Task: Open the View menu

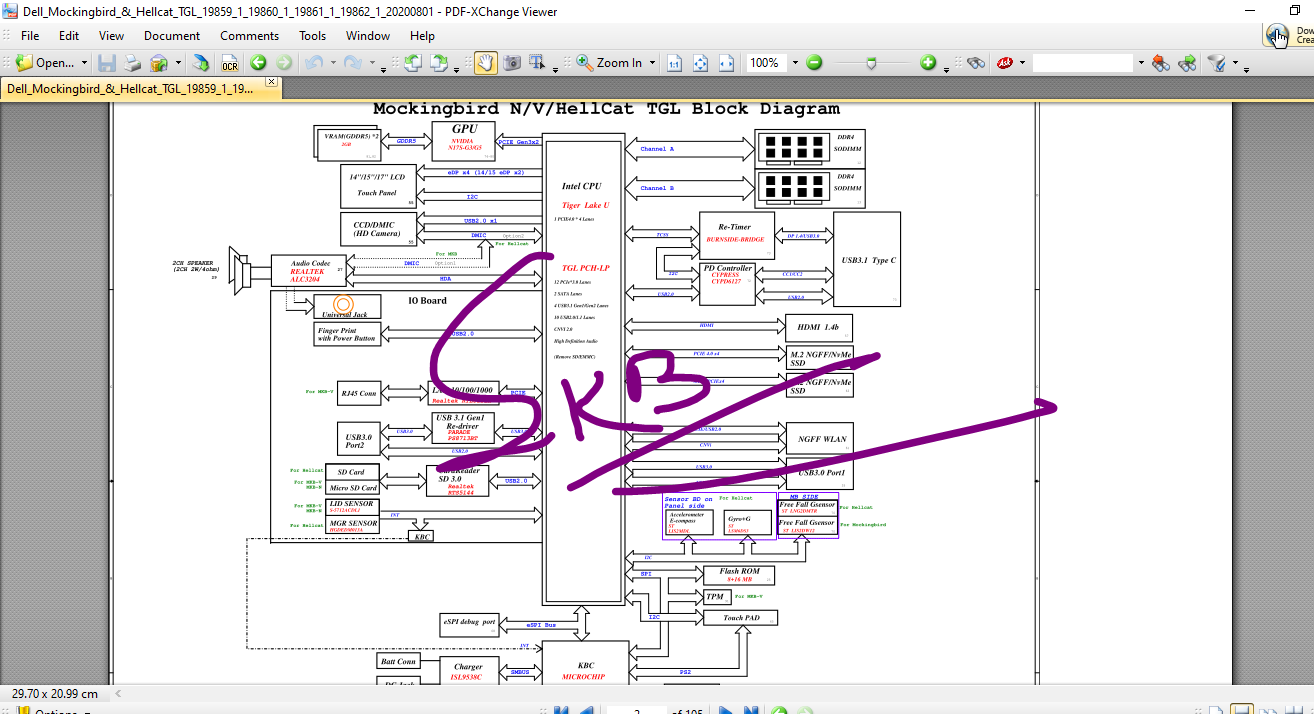Action: [x=112, y=35]
